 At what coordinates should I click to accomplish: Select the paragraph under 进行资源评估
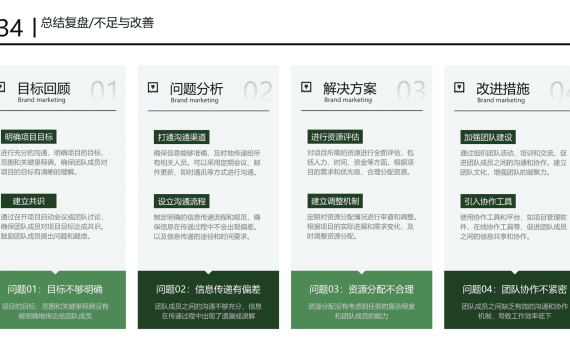click(361, 162)
